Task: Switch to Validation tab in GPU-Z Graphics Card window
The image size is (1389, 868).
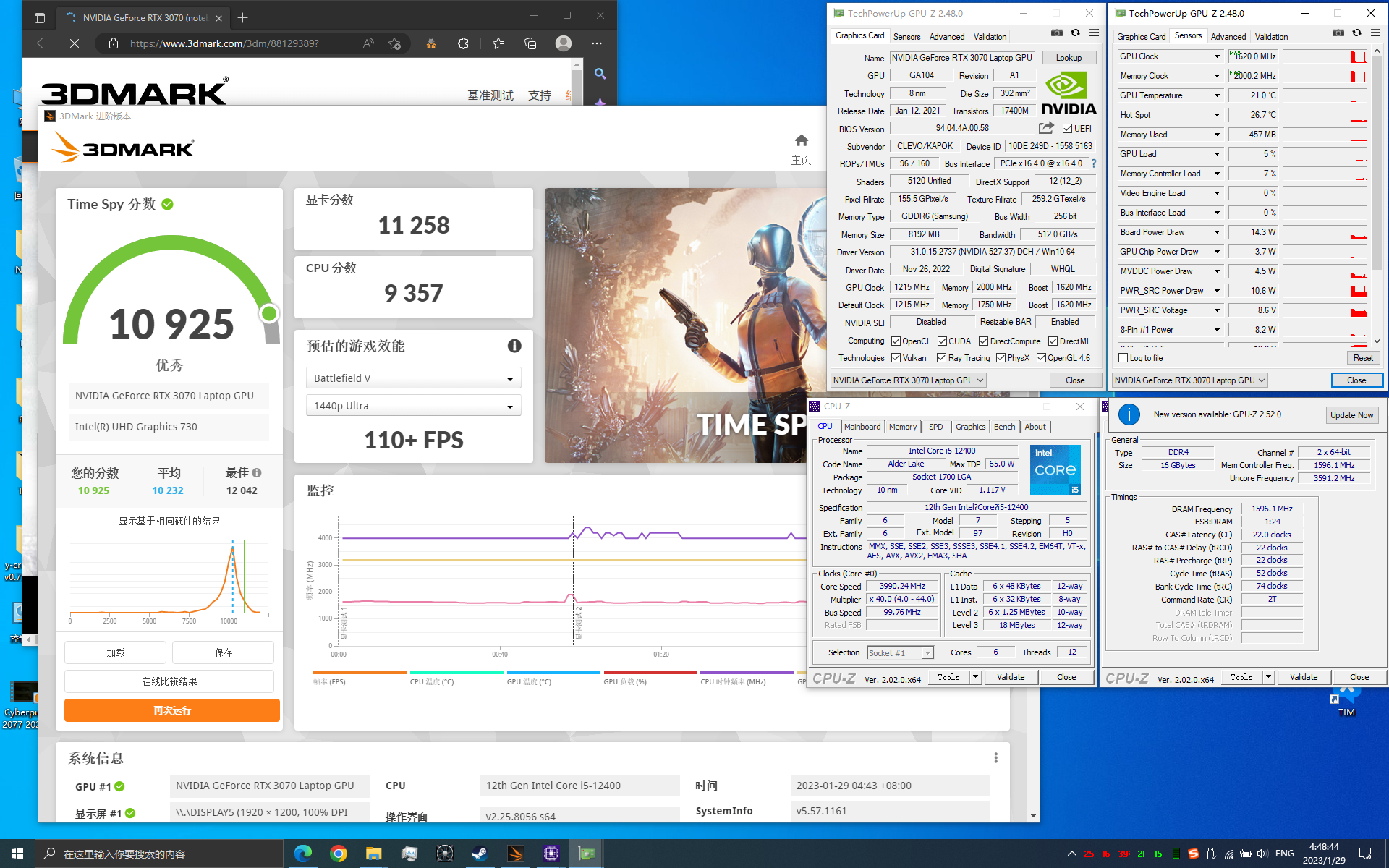Action: point(990,37)
